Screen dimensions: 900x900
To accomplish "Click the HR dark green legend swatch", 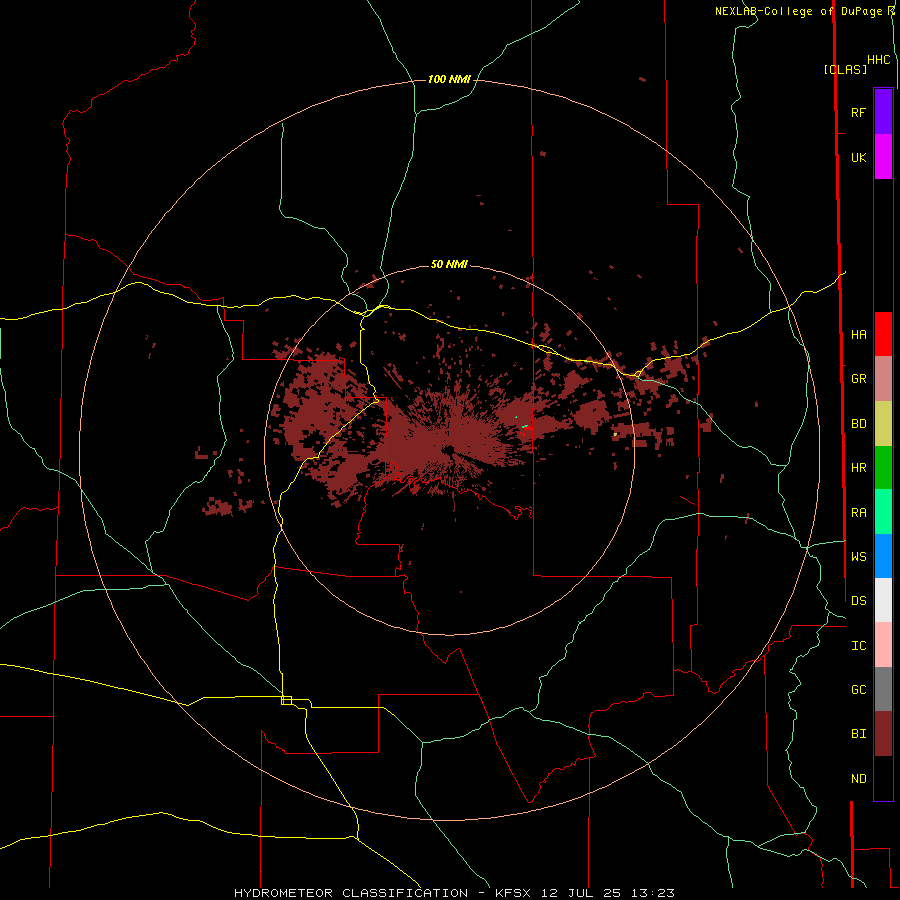I will pos(883,468).
